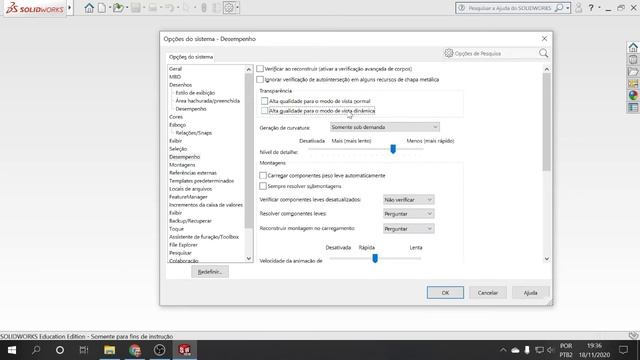Click the gear icon beside Opções de Pesquisa
This screenshot has height=360, width=640.
[x=449, y=53]
